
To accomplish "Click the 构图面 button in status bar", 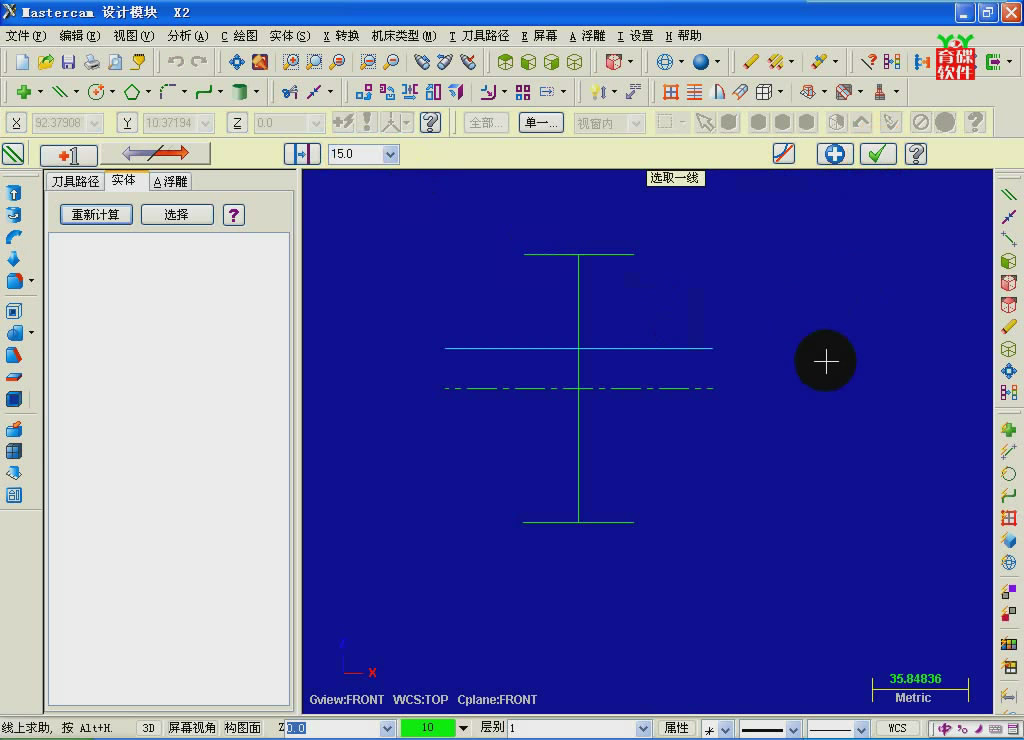I will coord(243,728).
